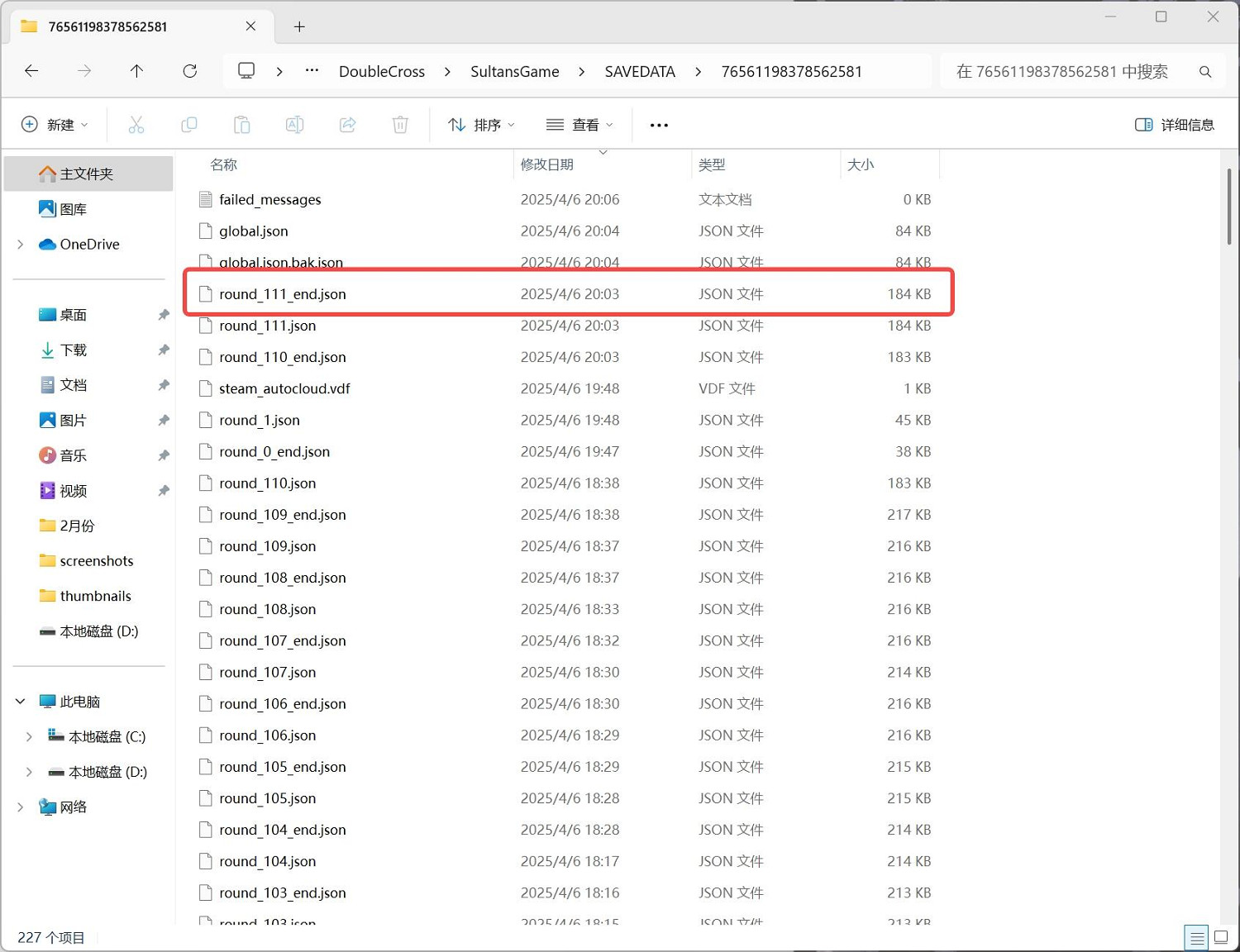Screen dimensions: 1240x952
Task: Toggle the details list view icon
Action: pyautogui.click(x=1196, y=937)
